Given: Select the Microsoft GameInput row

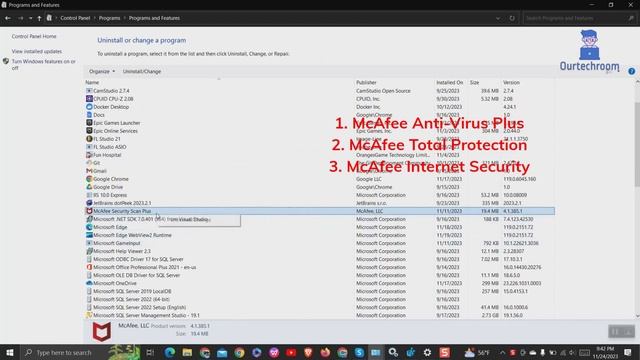Looking at the screenshot, I should click(320, 243).
